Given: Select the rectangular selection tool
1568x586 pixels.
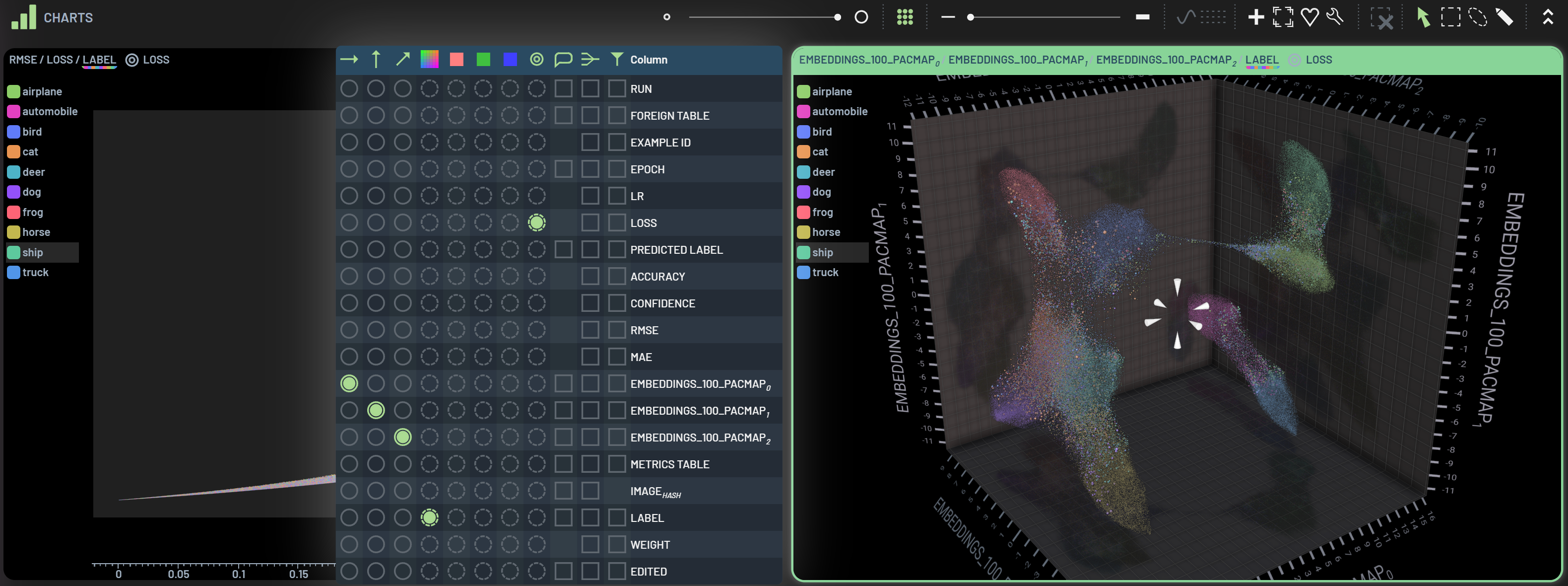Looking at the screenshot, I should [1450, 17].
